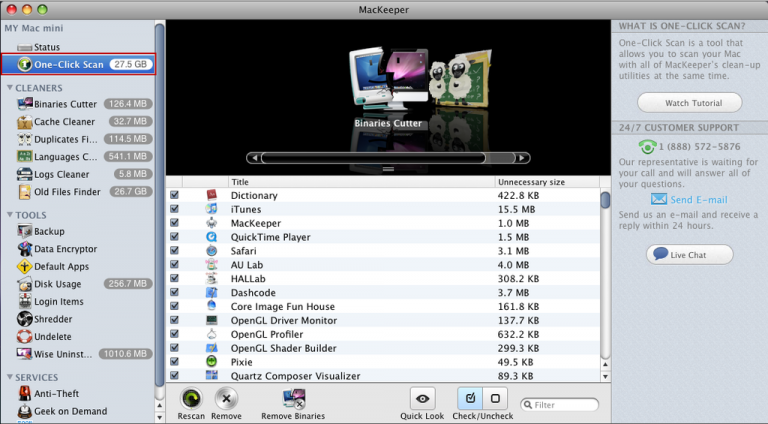Image resolution: width=768 pixels, height=424 pixels.
Task: Click the Filter search field
Action: coord(564,405)
